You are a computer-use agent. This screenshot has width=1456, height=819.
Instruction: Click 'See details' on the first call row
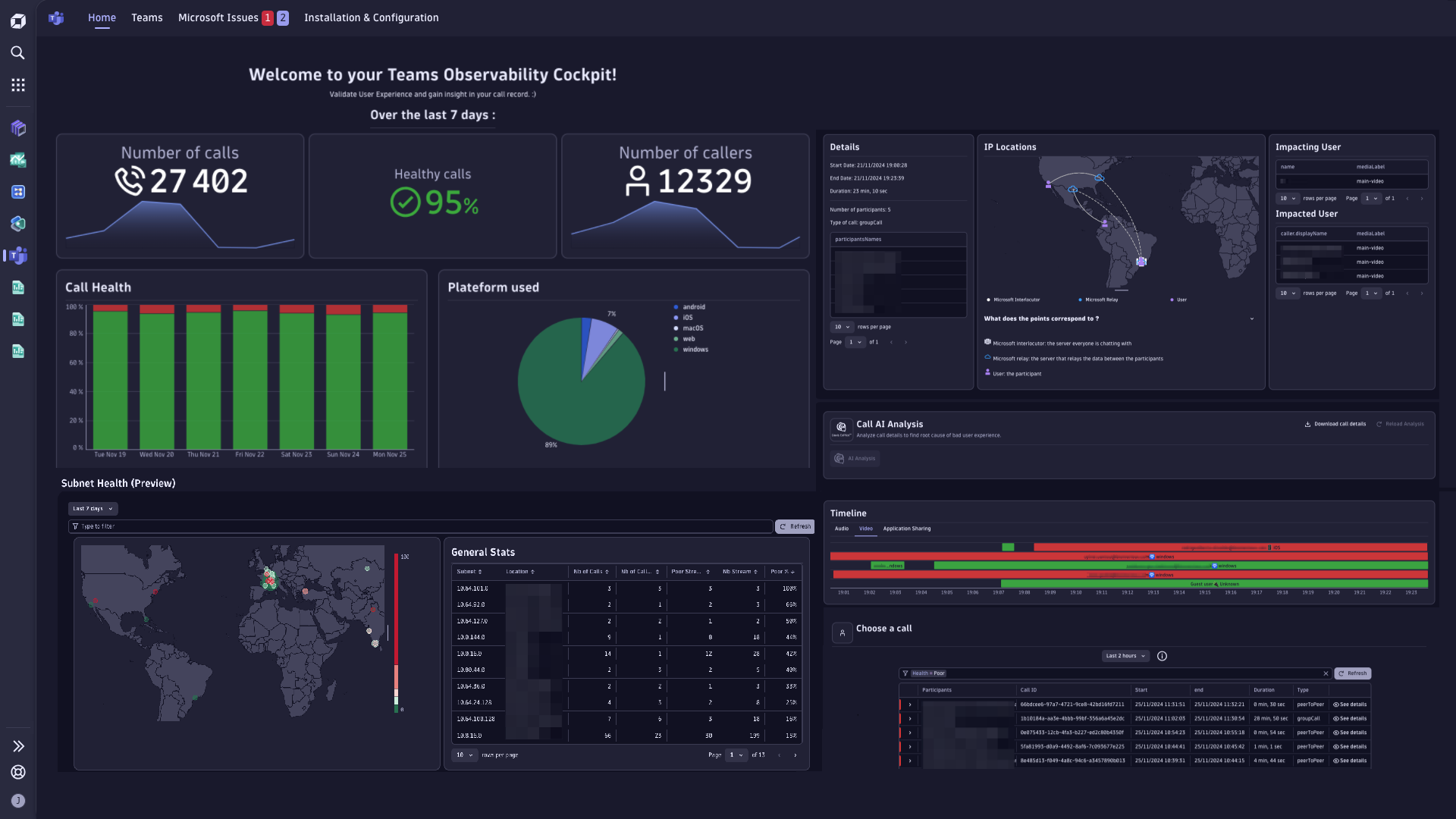[x=1350, y=704]
